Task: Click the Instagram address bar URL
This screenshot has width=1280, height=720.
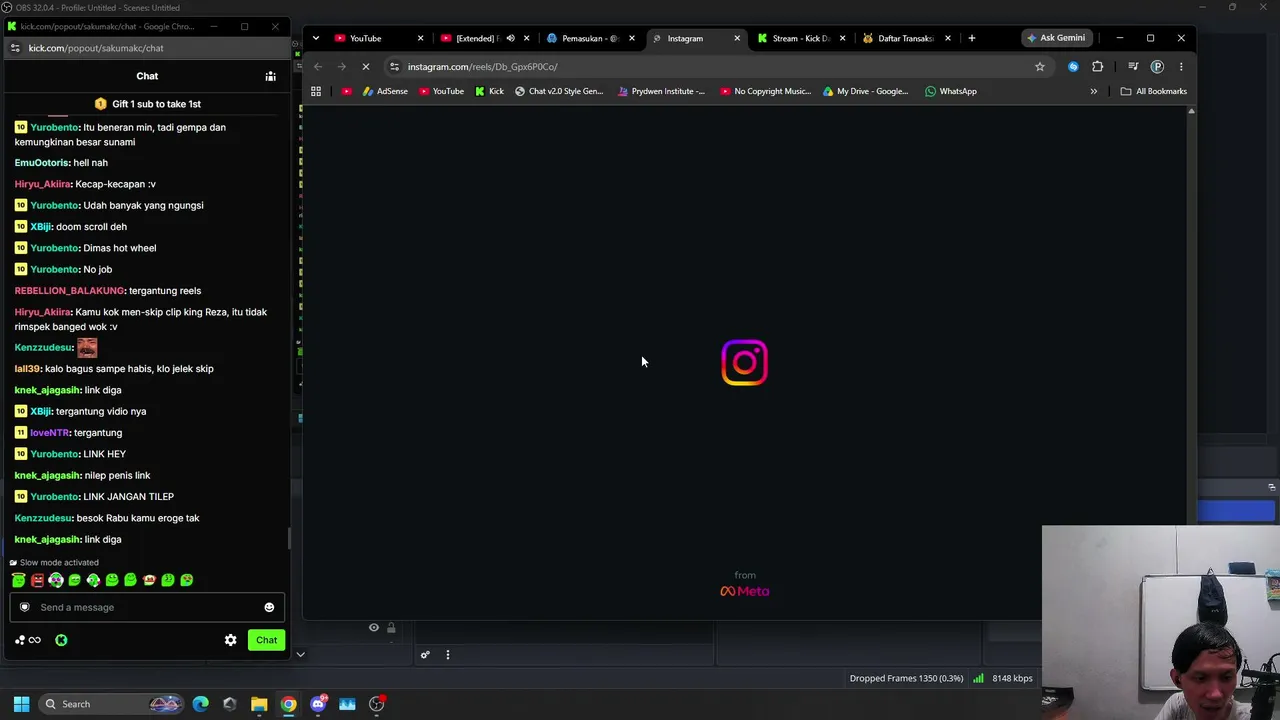Action: click(483, 67)
